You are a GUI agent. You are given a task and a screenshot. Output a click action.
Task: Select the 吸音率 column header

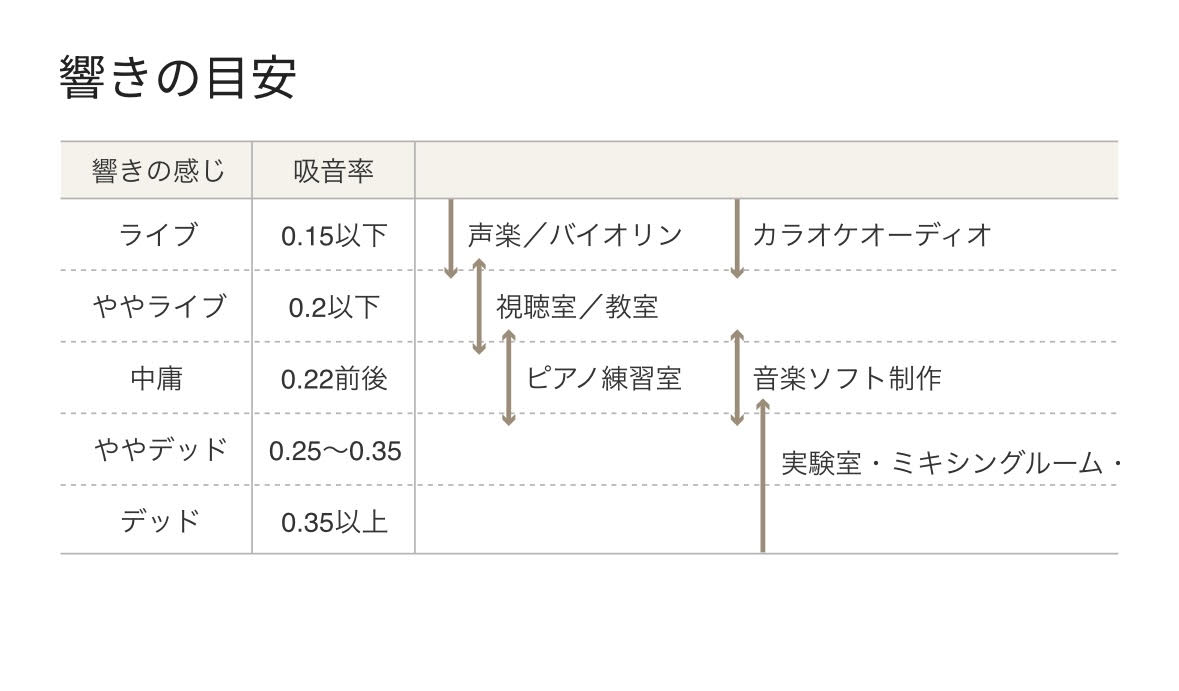pyautogui.click(x=333, y=171)
